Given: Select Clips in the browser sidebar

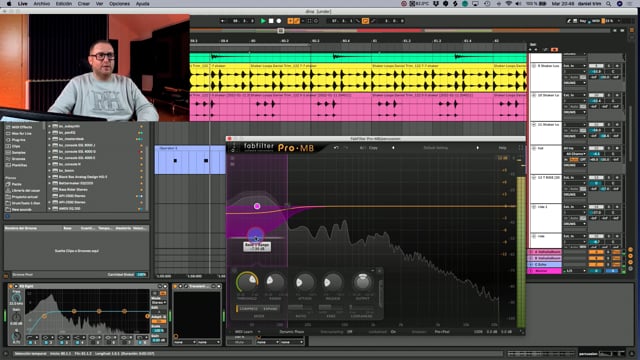Looking at the screenshot, I should [x=16, y=146].
